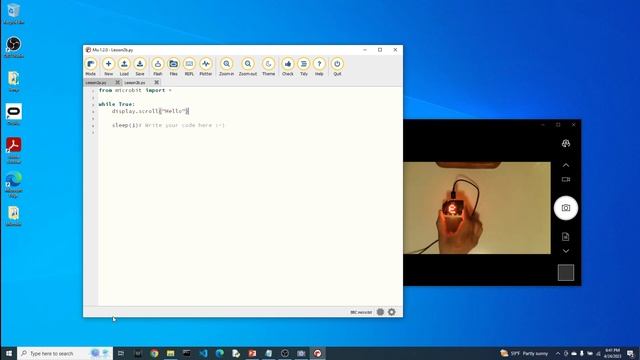
Task: Close the first editor tab
Action: click(x=118, y=82)
